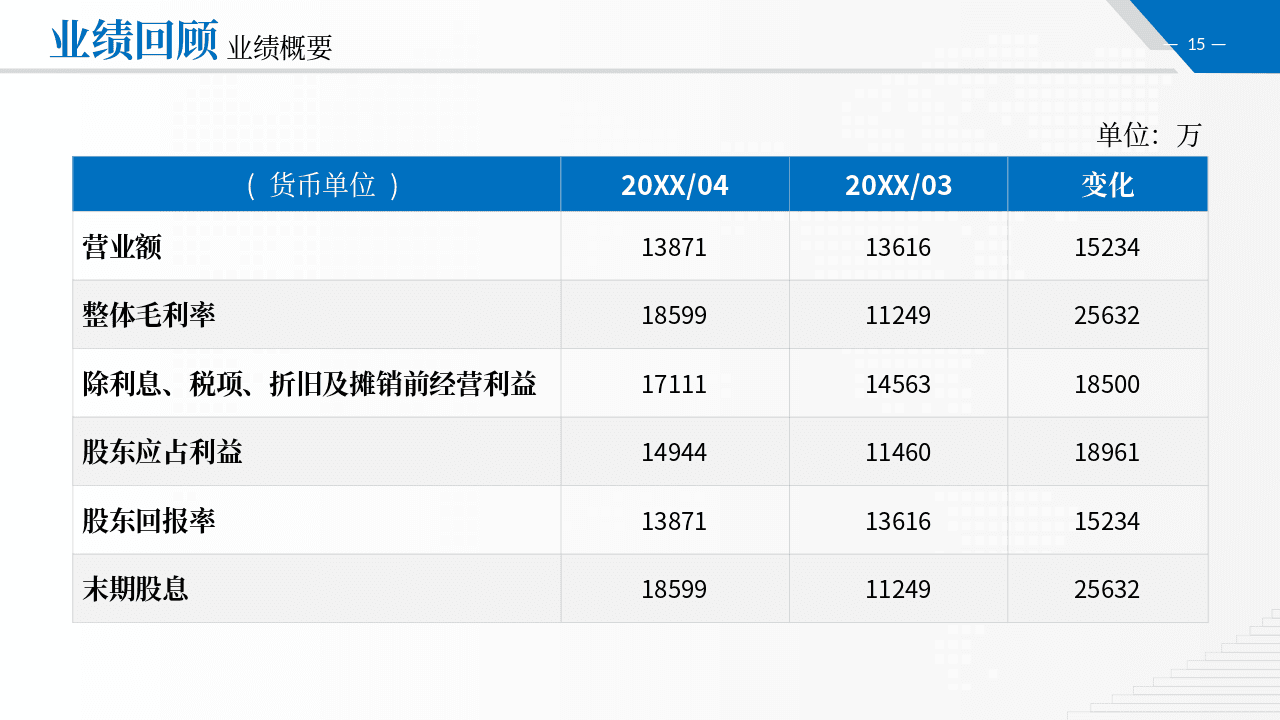Click the value 17111

click(x=674, y=384)
